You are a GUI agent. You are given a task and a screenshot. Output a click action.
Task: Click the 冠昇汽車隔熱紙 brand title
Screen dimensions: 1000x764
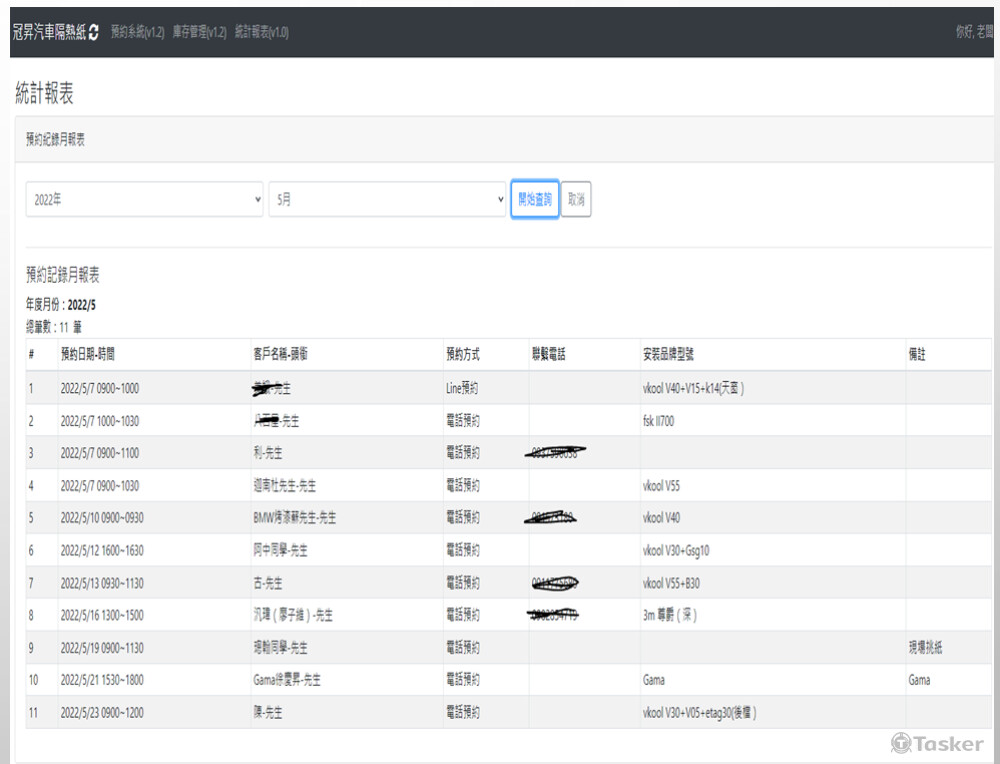(49, 32)
